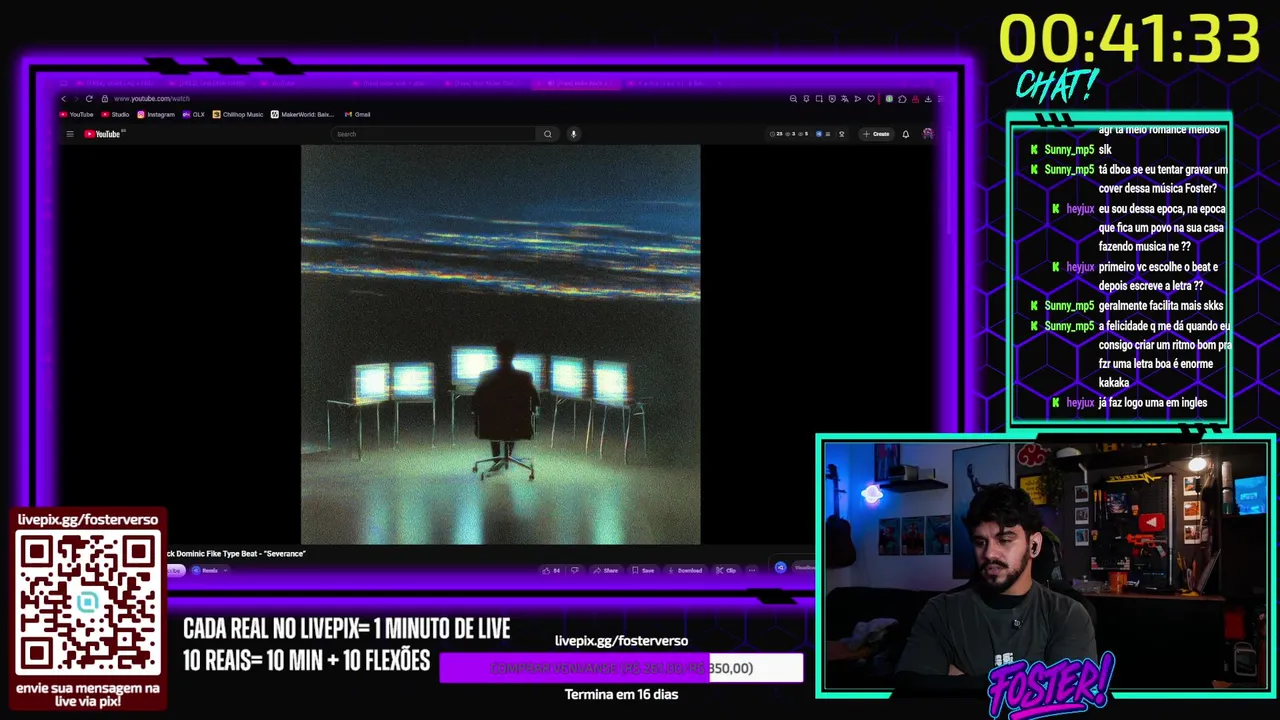Click the send/flow arrow icon in toolbar
Screen dimensions: 1280x720
coord(857,99)
